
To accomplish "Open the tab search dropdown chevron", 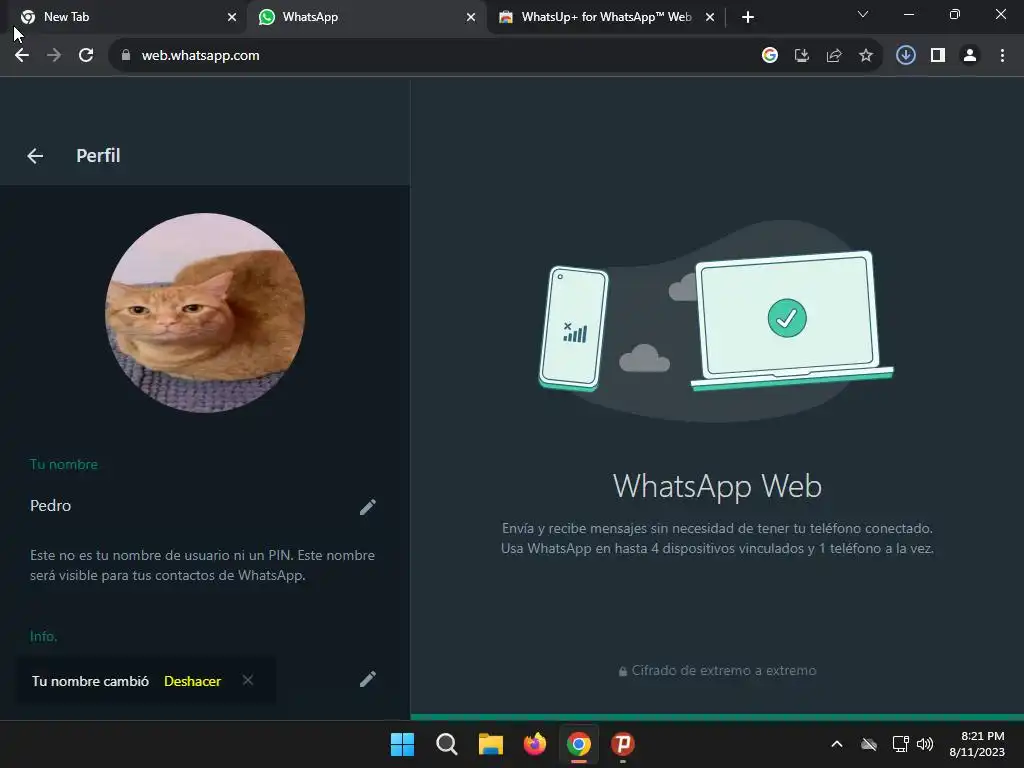I will point(863,14).
